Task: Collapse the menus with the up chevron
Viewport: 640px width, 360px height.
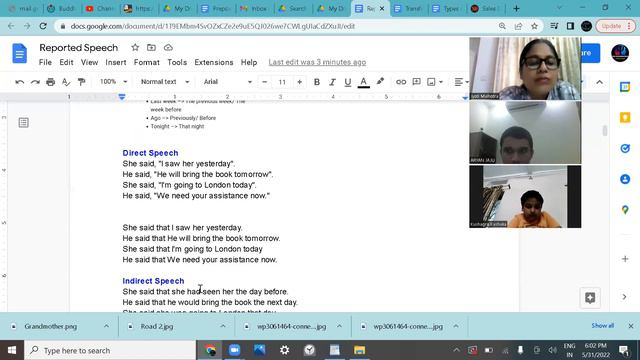Action: (599, 82)
